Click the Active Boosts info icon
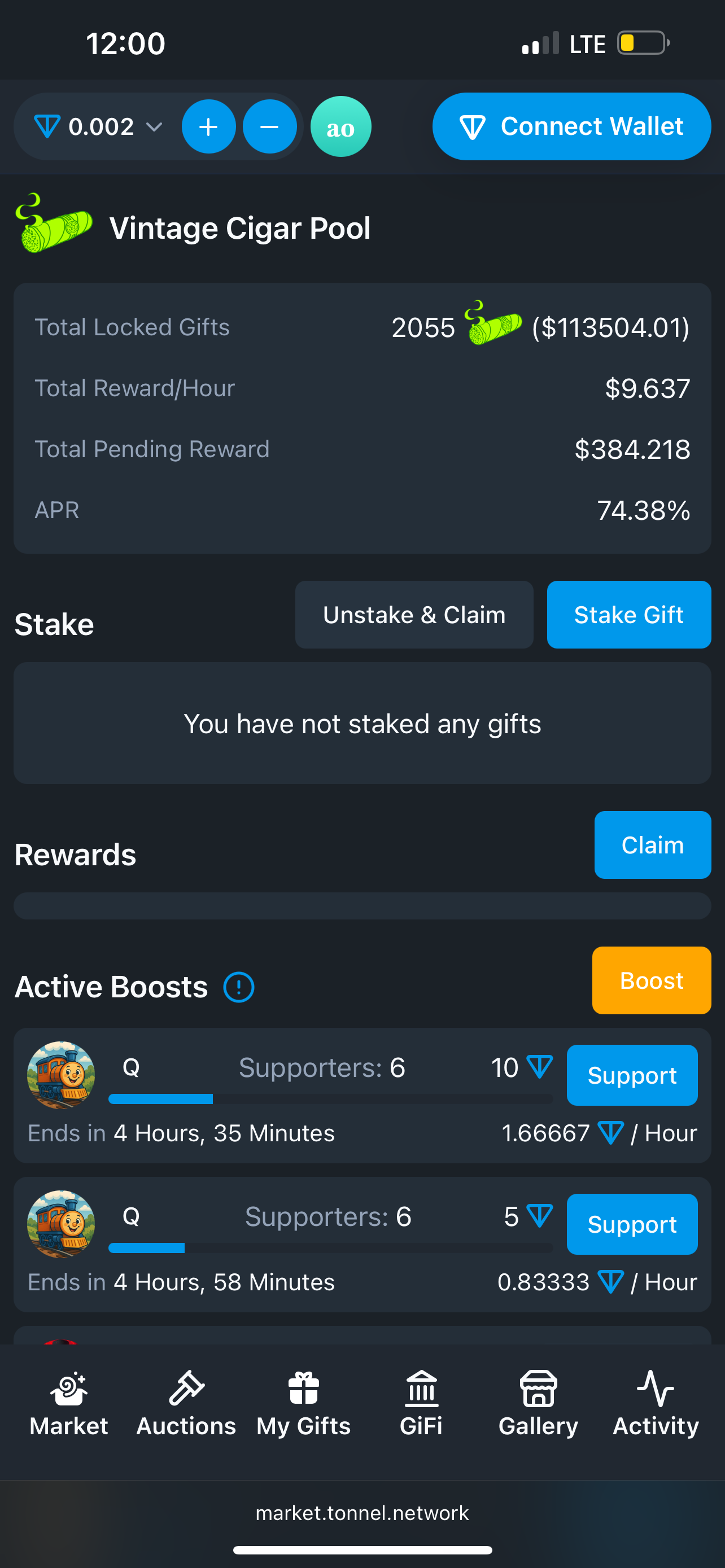Viewport: 725px width, 1568px height. coord(239,987)
